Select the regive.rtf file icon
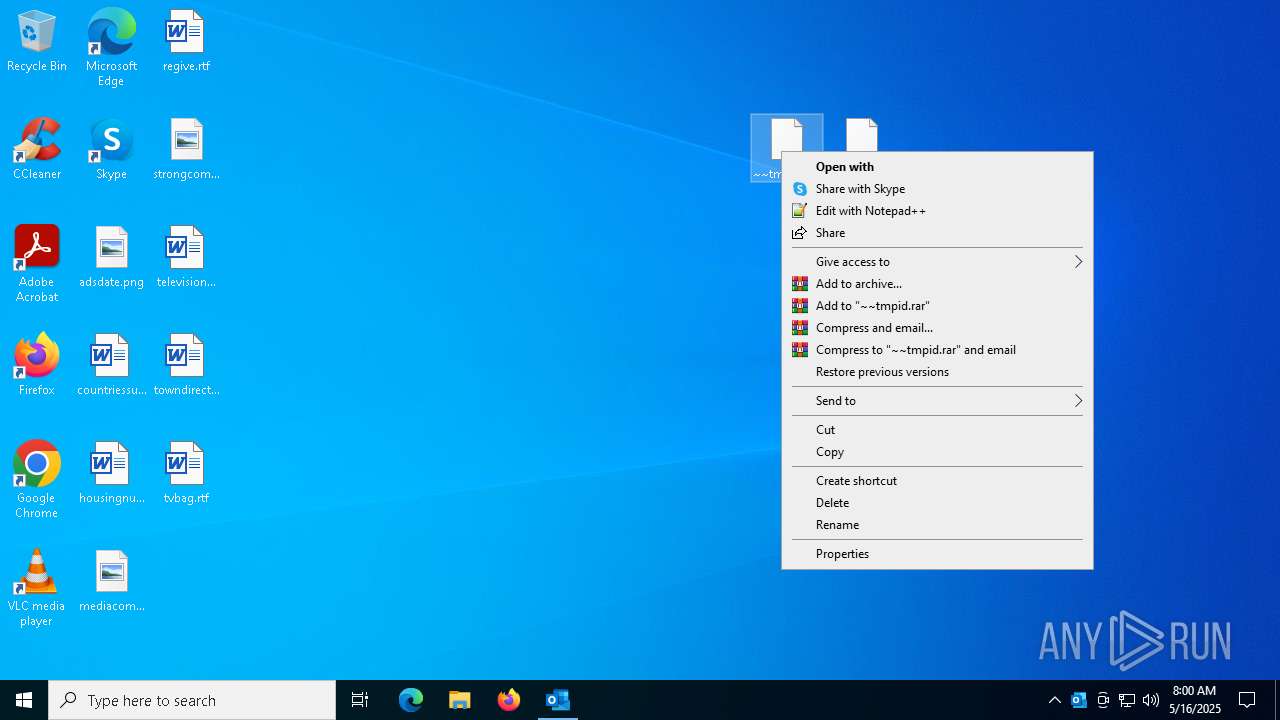The image size is (1280, 720). [x=186, y=42]
